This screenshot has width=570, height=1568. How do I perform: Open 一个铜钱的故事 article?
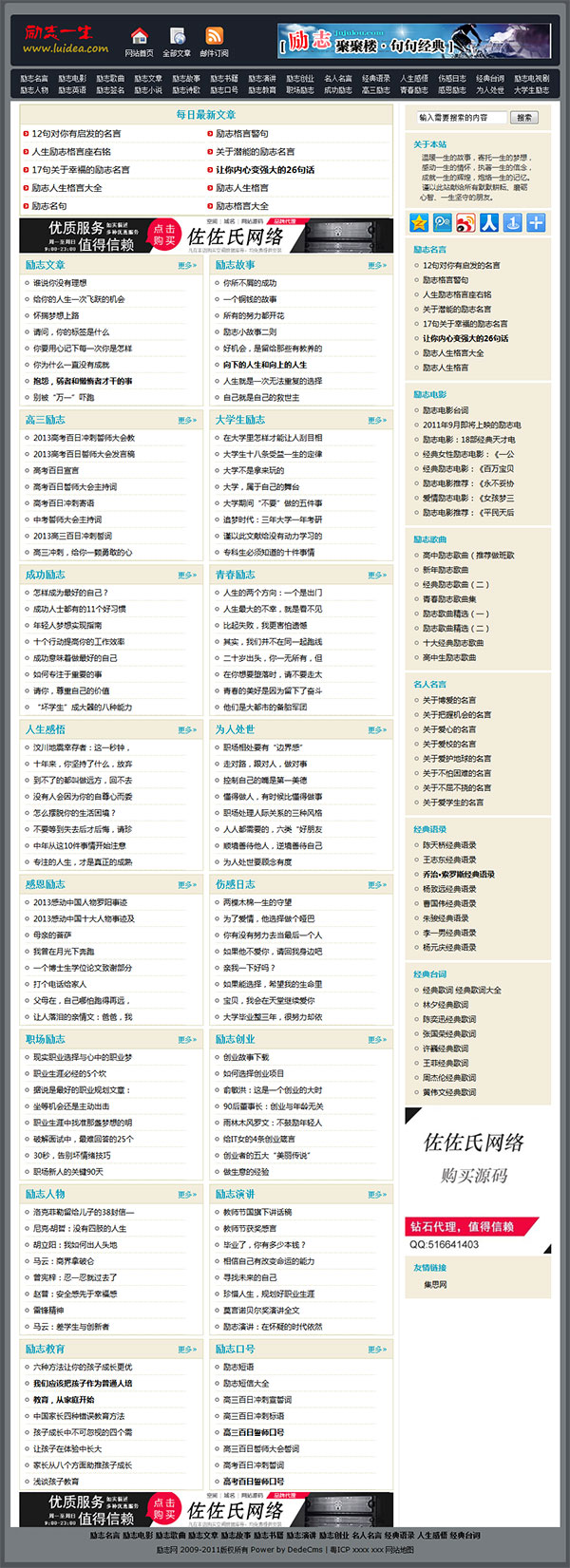point(250,299)
